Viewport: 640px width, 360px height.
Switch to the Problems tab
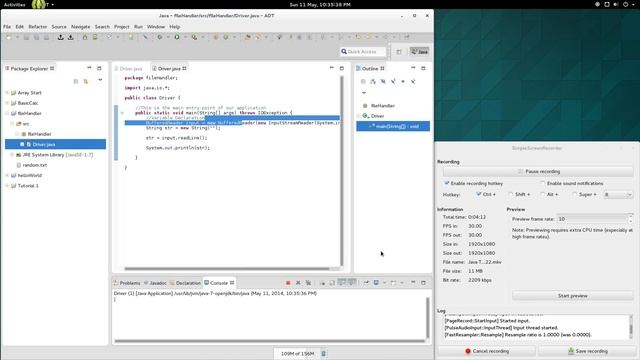(x=127, y=283)
